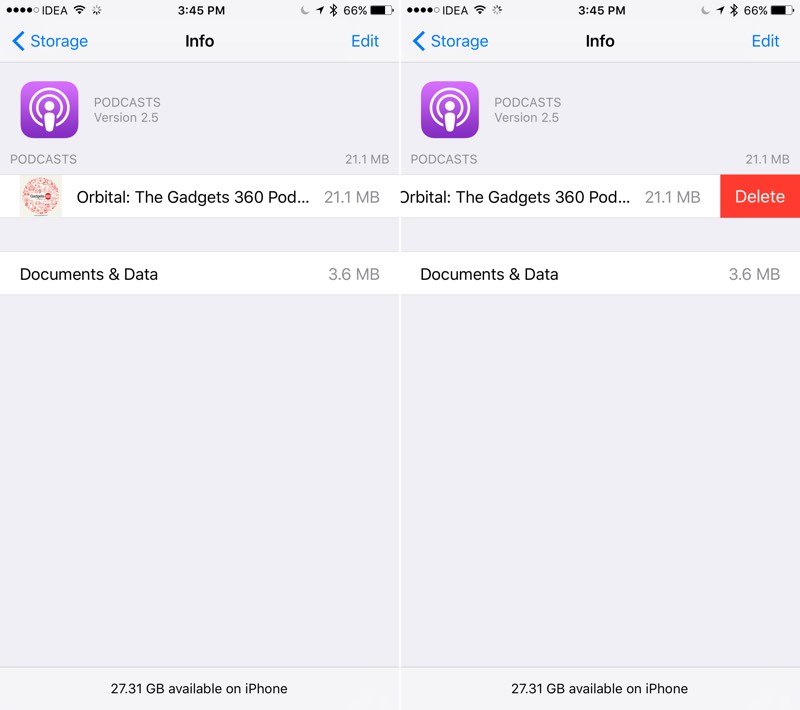Tap the Podcasts app icon in left screen
Viewport: 800px width, 710px height.
coord(49,109)
